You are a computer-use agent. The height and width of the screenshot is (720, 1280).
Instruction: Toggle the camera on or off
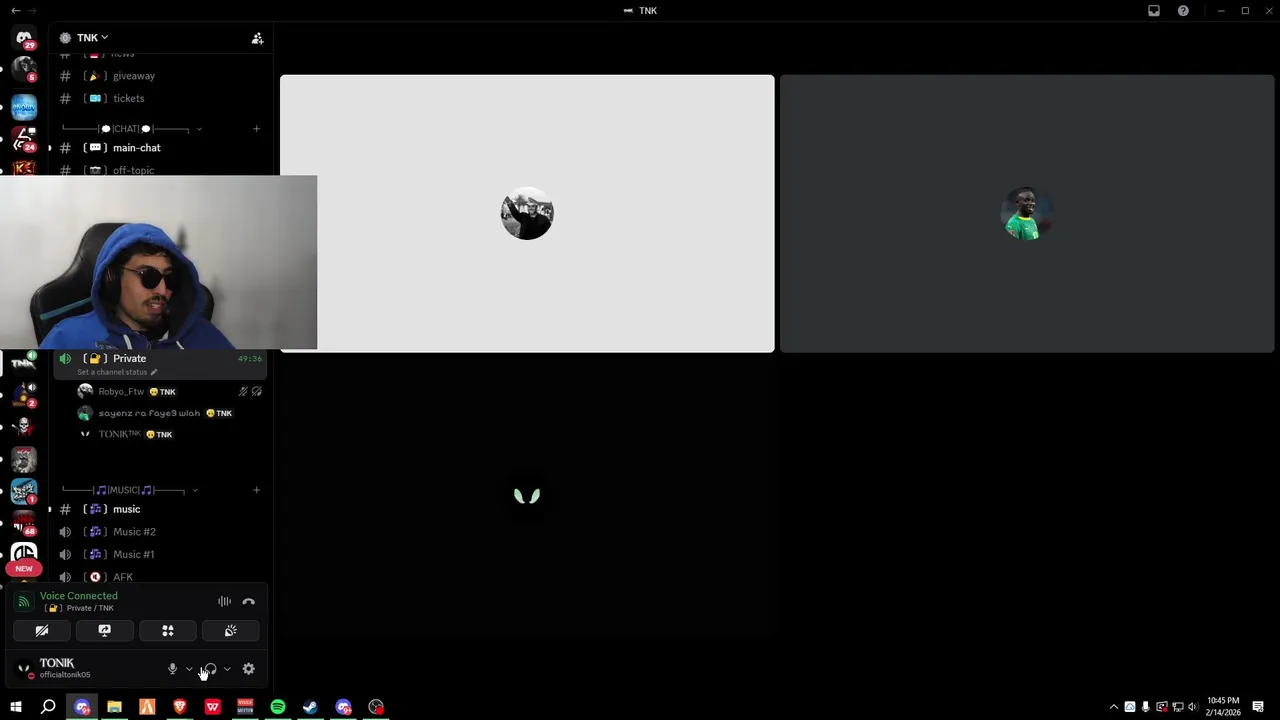(42, 631)
